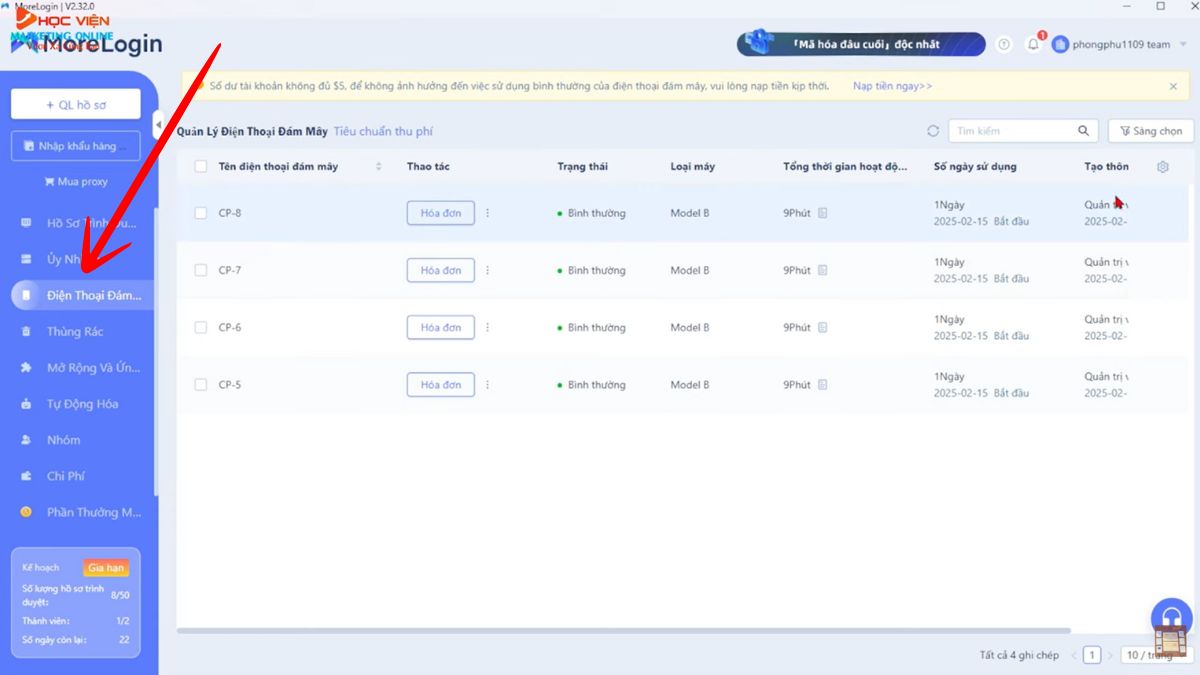1200x675 pixels.
Task: Tick the checkbox for CP-8
Action: coord(201,213)
